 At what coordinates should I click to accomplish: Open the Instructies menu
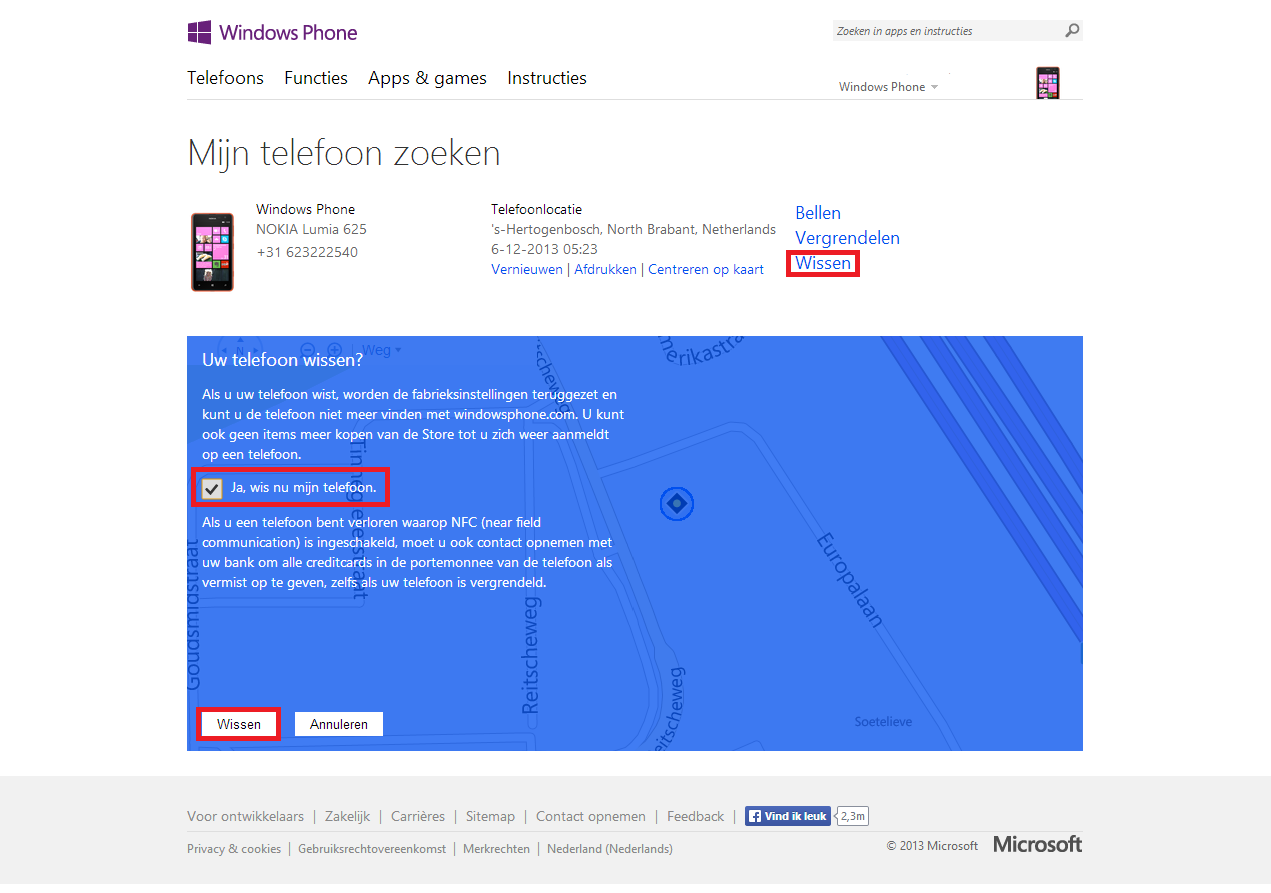[547, 78]
